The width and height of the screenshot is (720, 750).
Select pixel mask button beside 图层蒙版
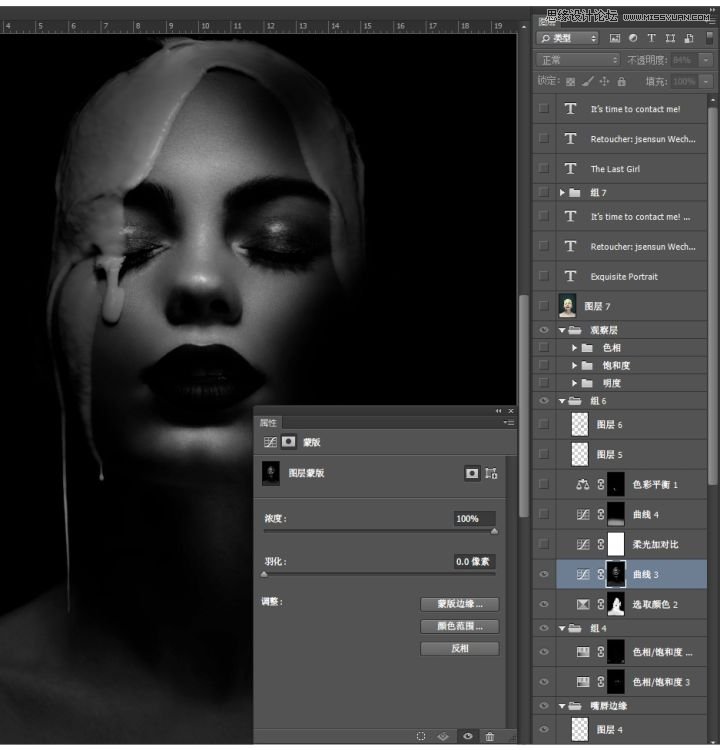(x=472, y=474)
